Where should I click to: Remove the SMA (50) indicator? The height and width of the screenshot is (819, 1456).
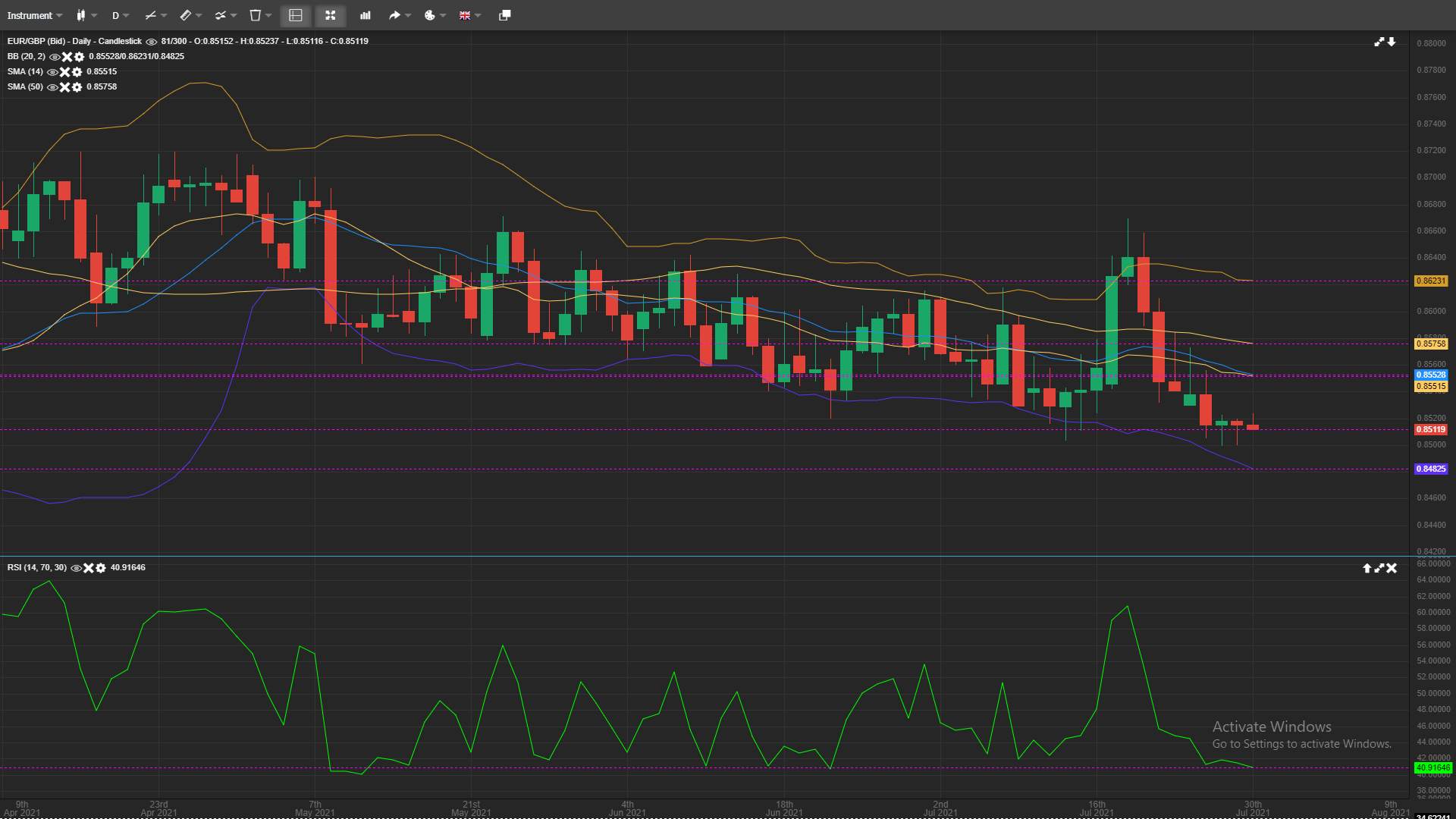64,87
